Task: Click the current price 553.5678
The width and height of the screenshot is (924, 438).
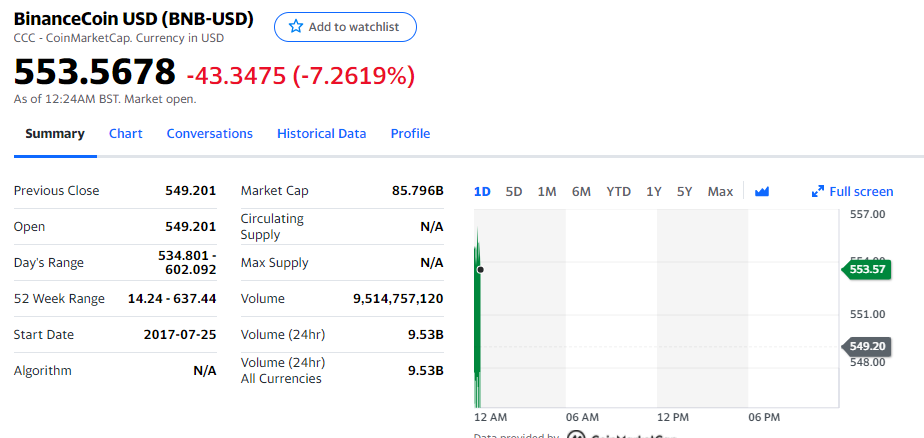Action: (x=94, y=71)
